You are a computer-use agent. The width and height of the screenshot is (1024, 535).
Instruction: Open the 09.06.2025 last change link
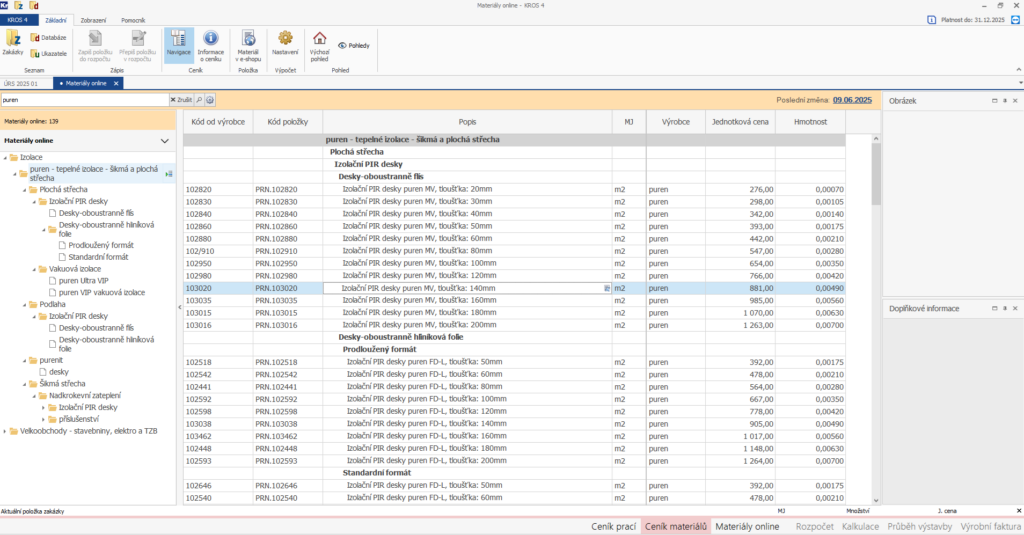(x=852, y=100)
